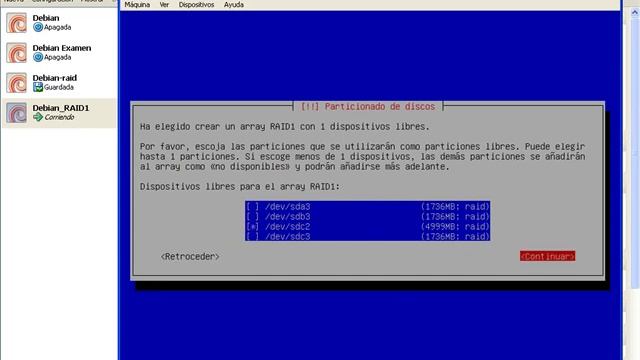Click the Guardada status text

(x=59, y=87)
